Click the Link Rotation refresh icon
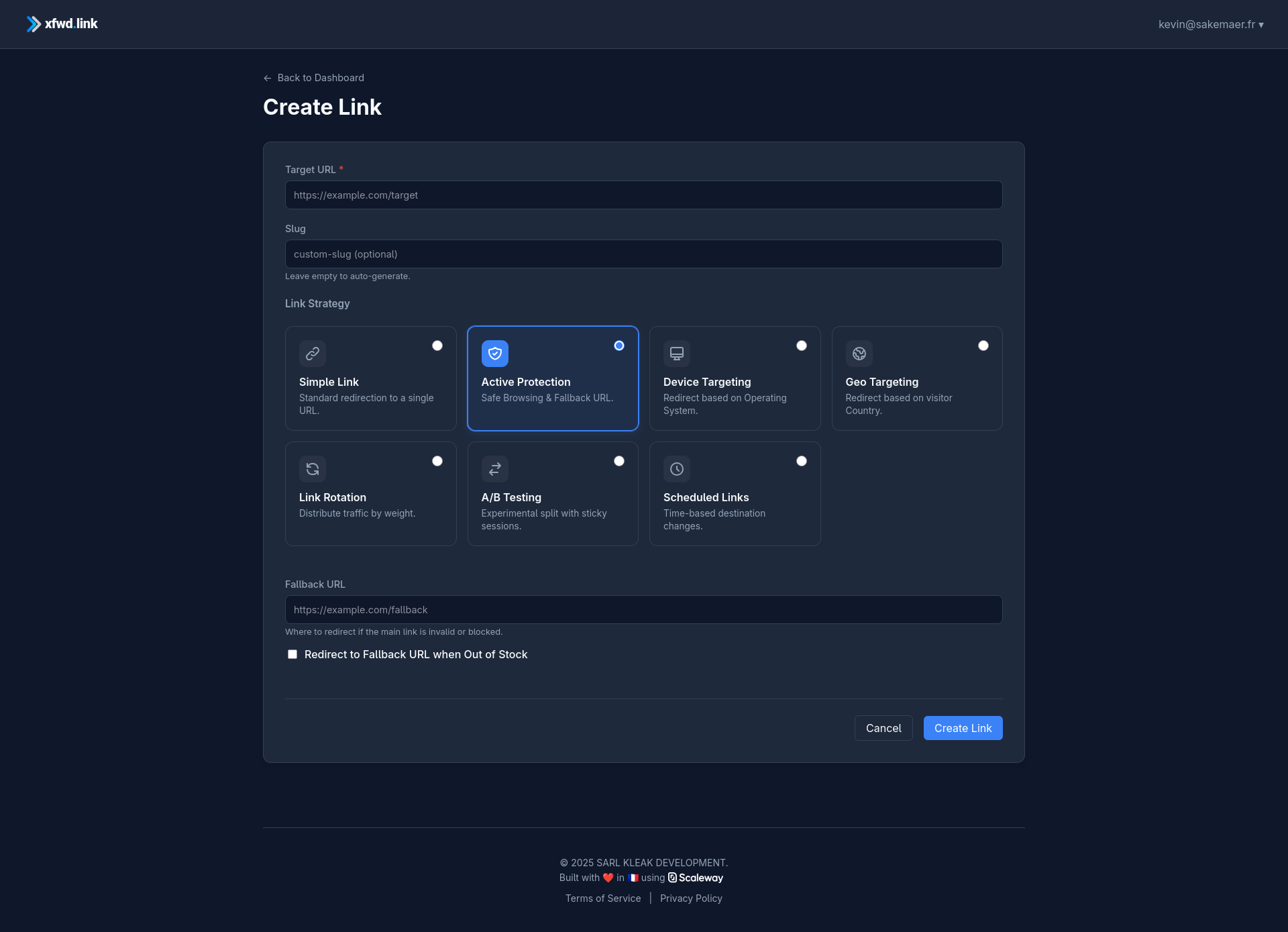Viewport: 1288px width, 932px height. (x=313, y=469)
